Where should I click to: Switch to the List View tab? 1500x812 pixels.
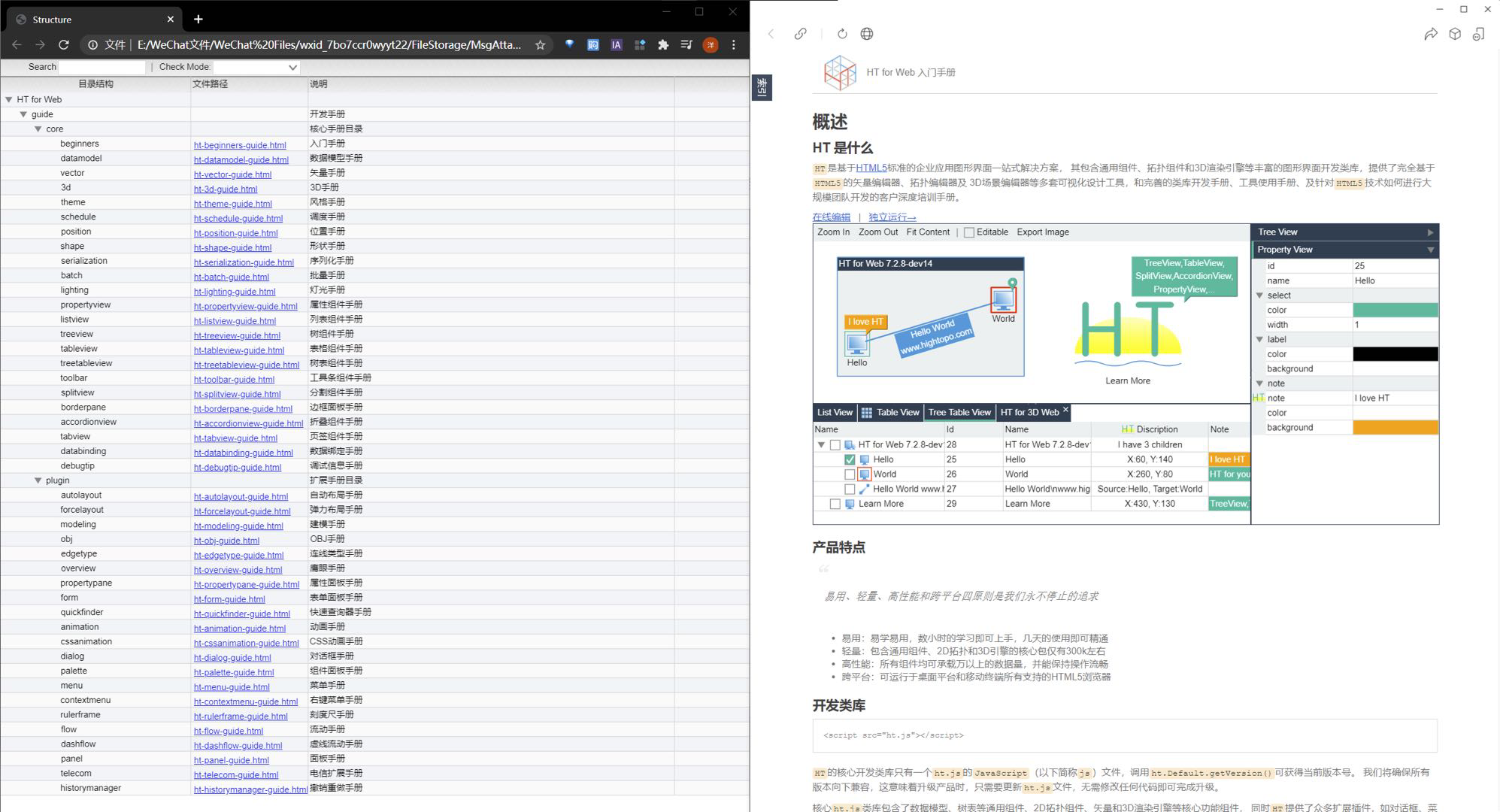point(834,412)
